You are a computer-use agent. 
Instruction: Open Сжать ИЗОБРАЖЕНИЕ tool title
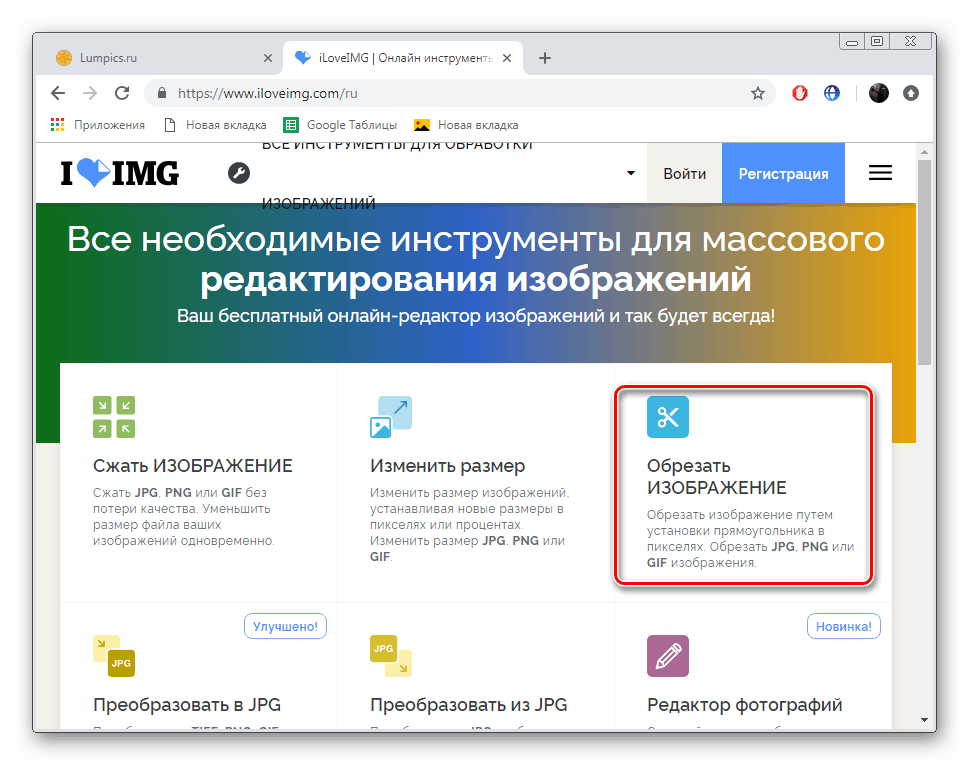tap(193, 465)
